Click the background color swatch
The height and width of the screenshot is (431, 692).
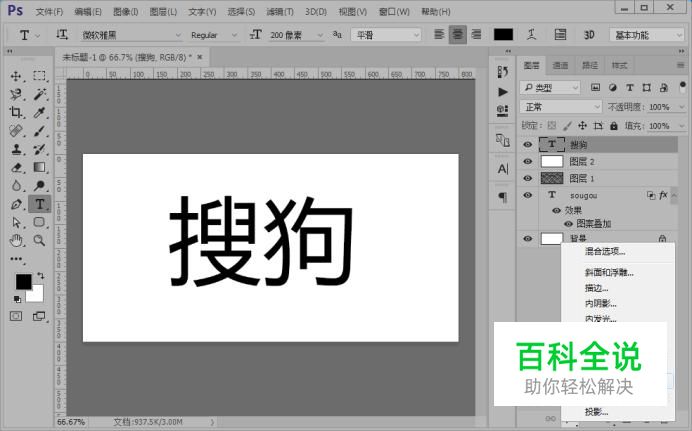pyautogui.click(x=36, y=295)
